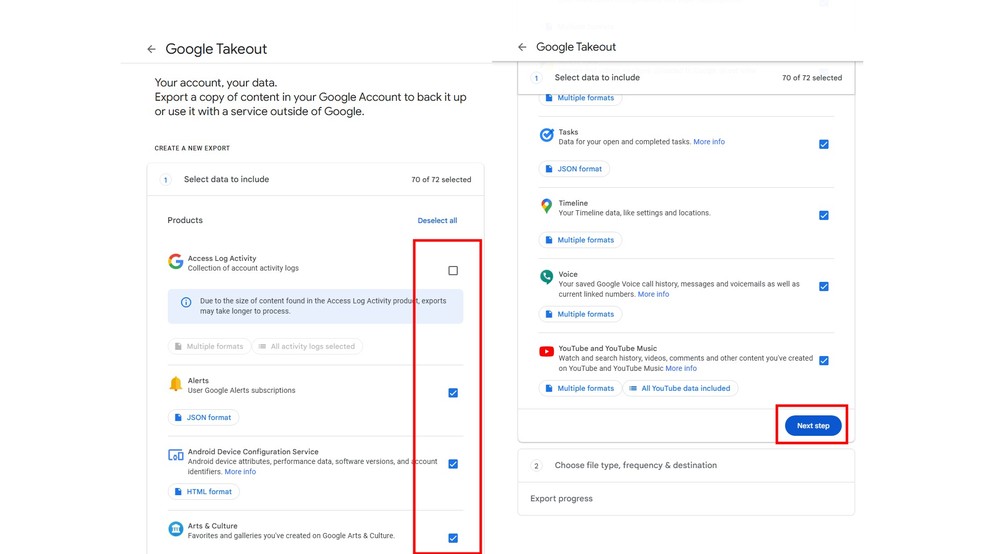Click the left Google Takeout back arrow
Viewport: 984px width, 554px height.
[151, 49]
